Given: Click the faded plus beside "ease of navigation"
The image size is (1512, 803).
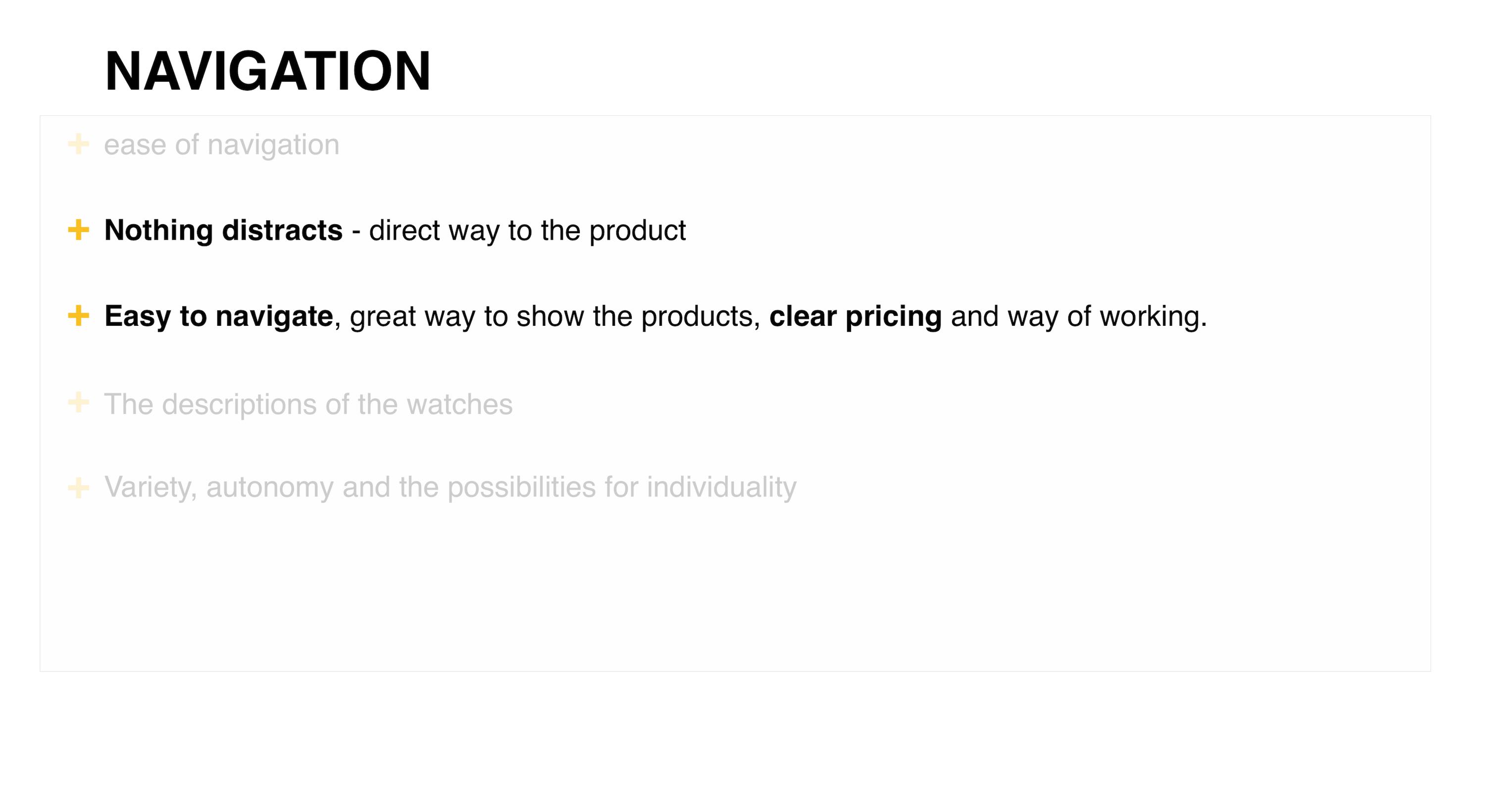Looking at the screenshot, I should (79, 145).
